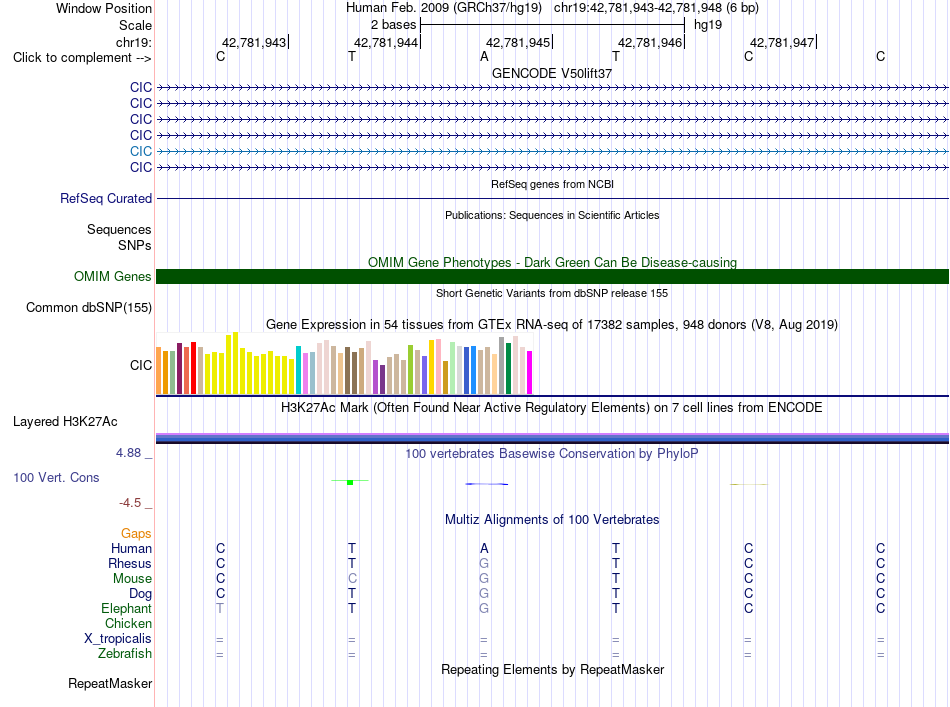Click the Rhesus species label

coord(130,563)
